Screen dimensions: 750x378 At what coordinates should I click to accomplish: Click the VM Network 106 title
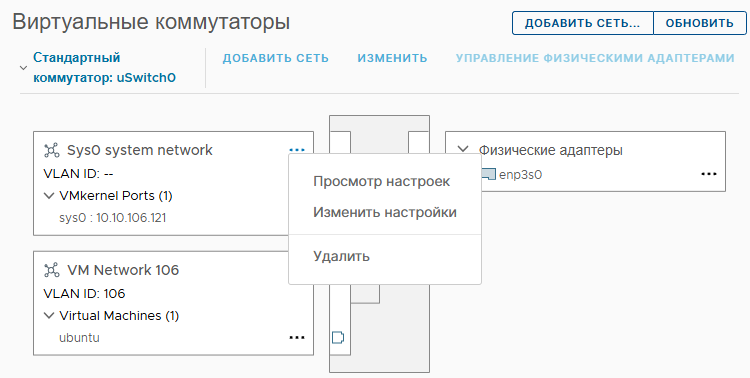click(123, 270)
